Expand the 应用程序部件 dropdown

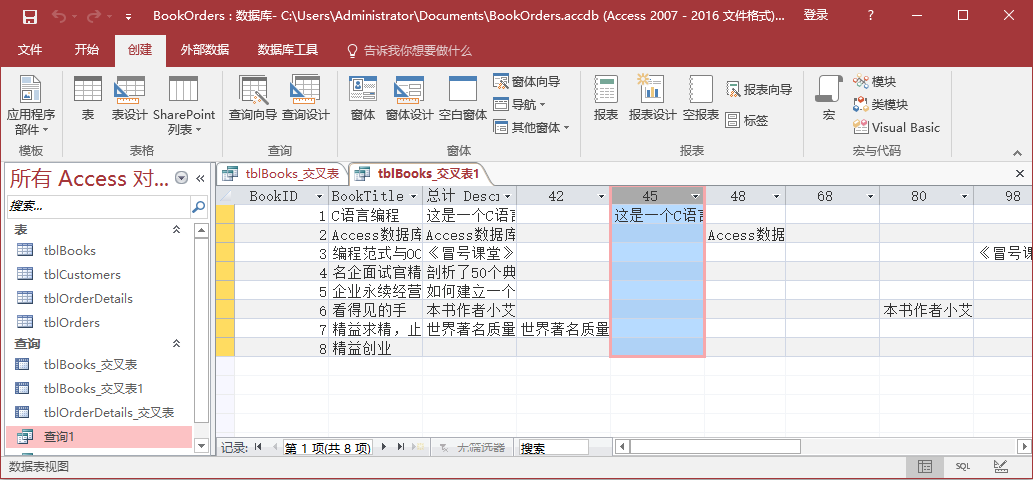(x=31, y=110)
